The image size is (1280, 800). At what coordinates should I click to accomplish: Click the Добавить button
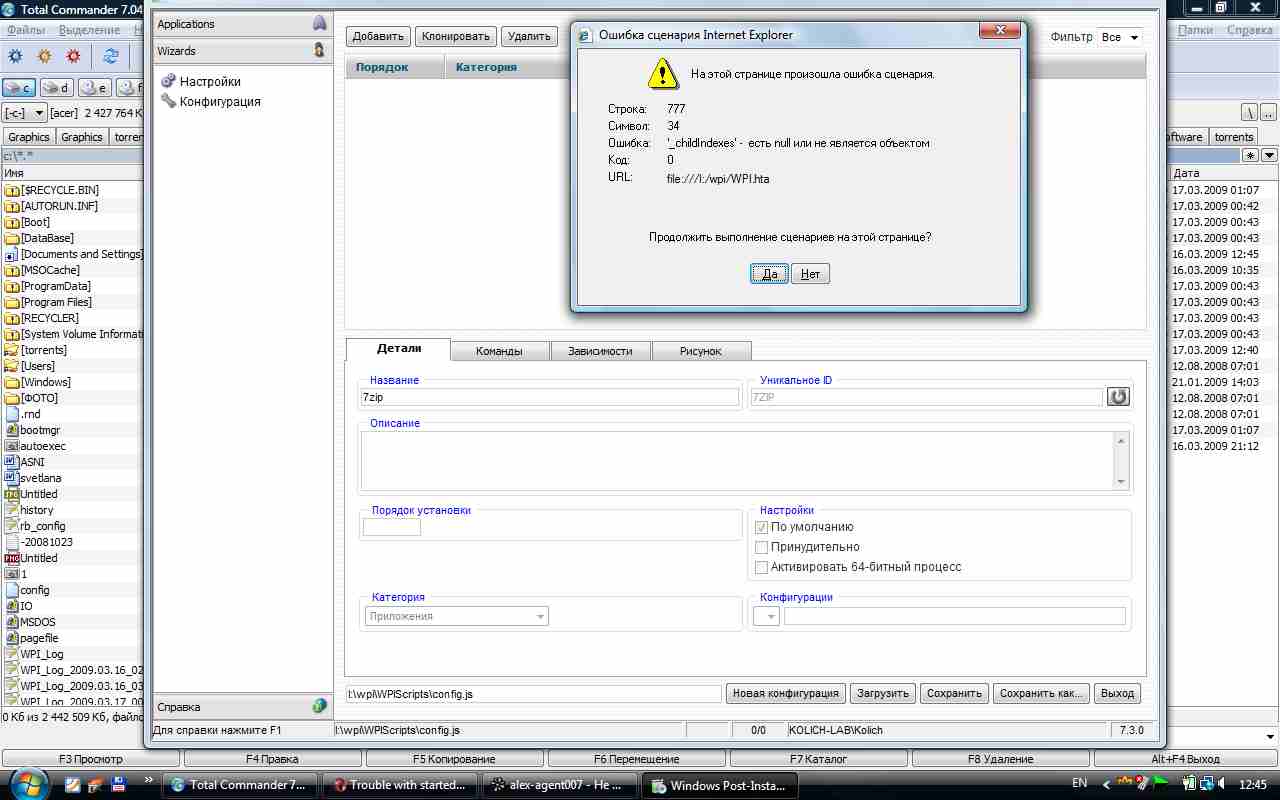click(x=379, y=37)
